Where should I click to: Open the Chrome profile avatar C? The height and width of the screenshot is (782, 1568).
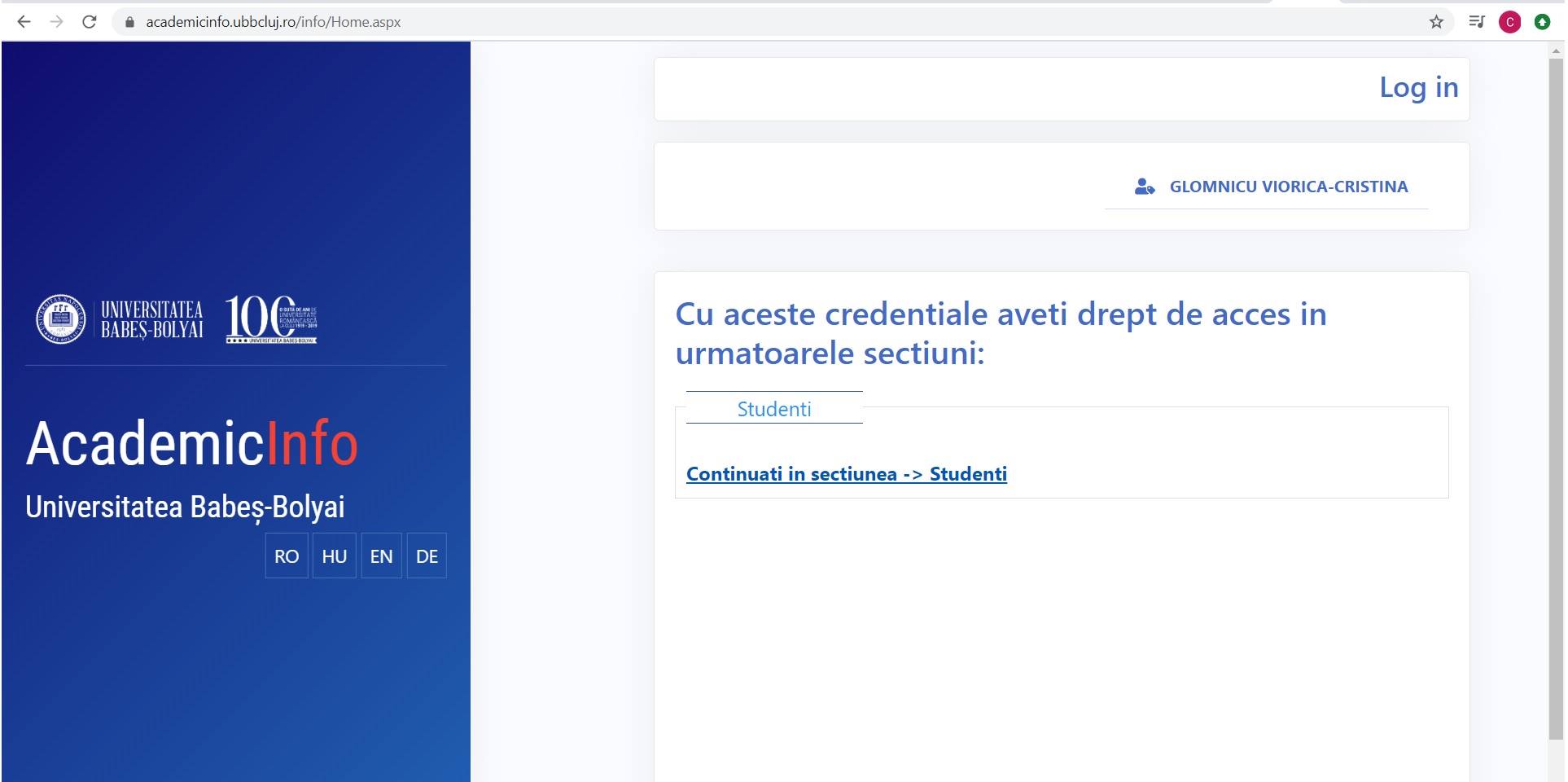1510,22
